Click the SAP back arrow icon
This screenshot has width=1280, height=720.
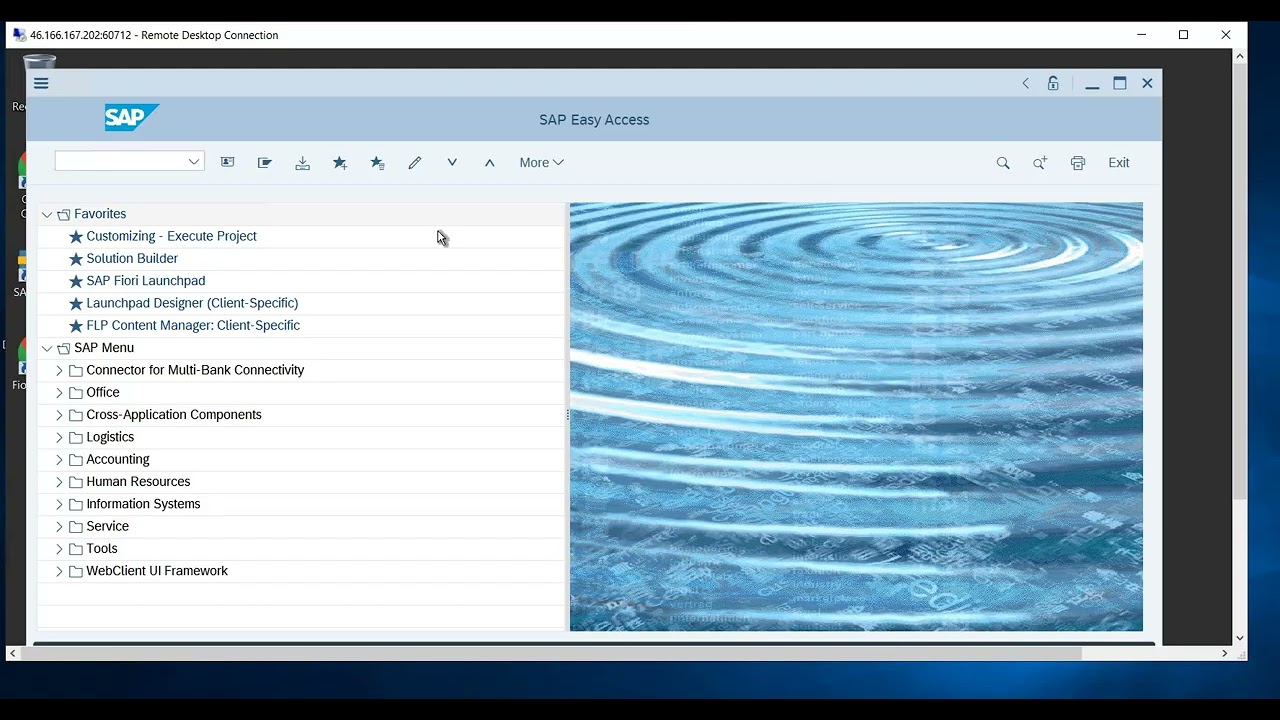pyautogui.click(x=1025, y=83)
